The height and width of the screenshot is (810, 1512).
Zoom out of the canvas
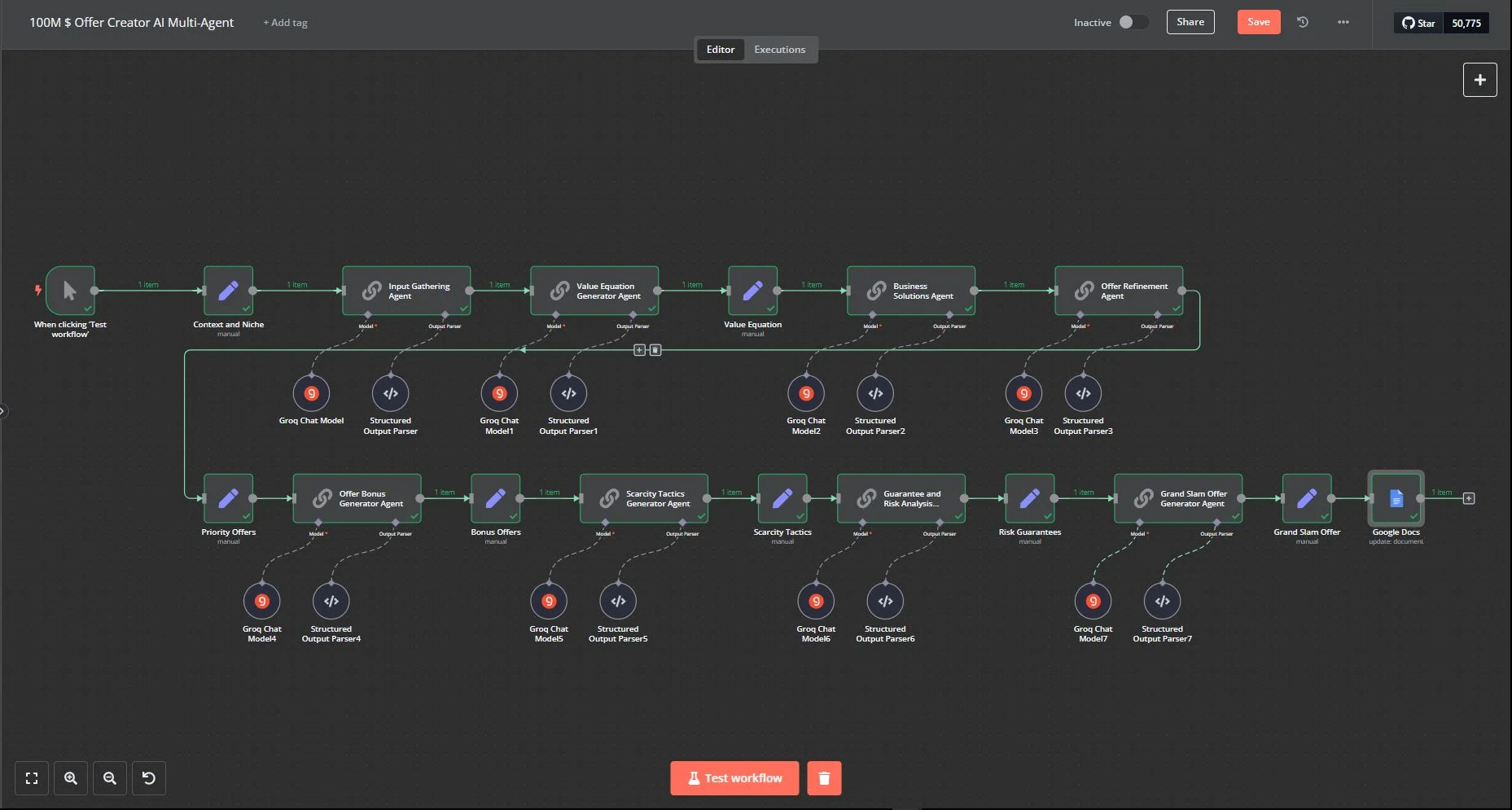[110, 778]
